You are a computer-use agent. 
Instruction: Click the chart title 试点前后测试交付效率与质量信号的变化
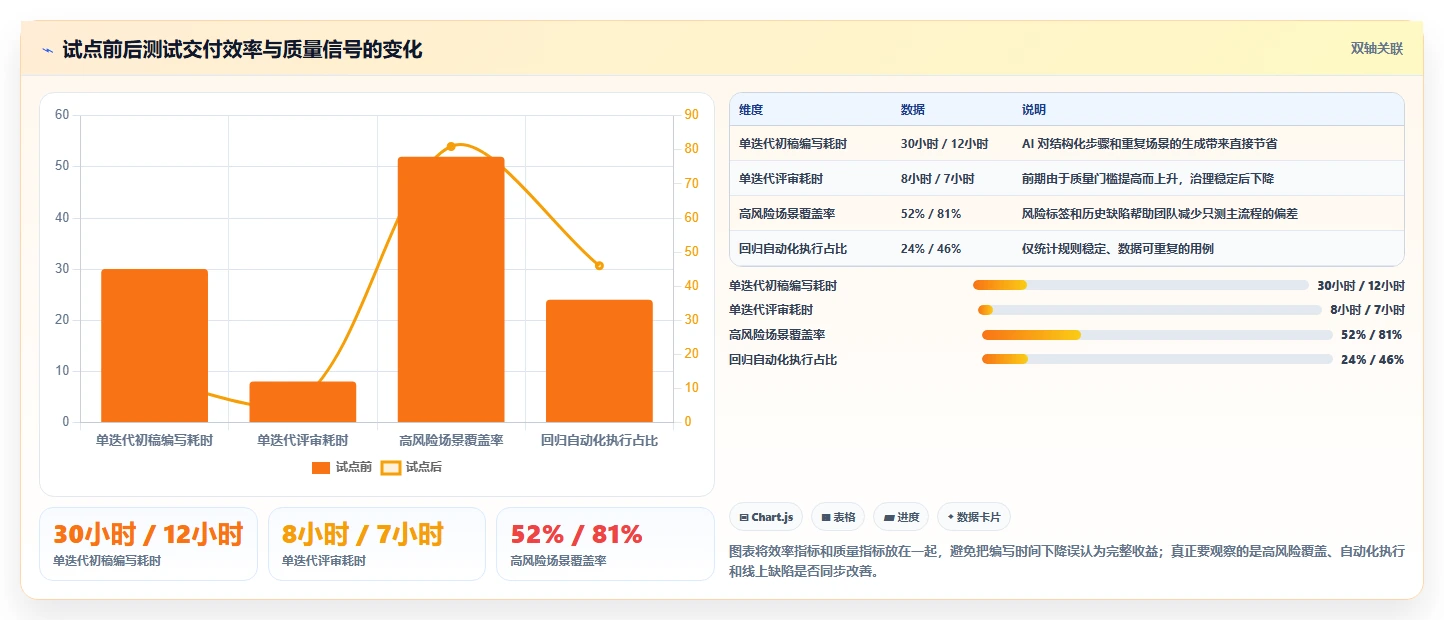click(242, 49)
